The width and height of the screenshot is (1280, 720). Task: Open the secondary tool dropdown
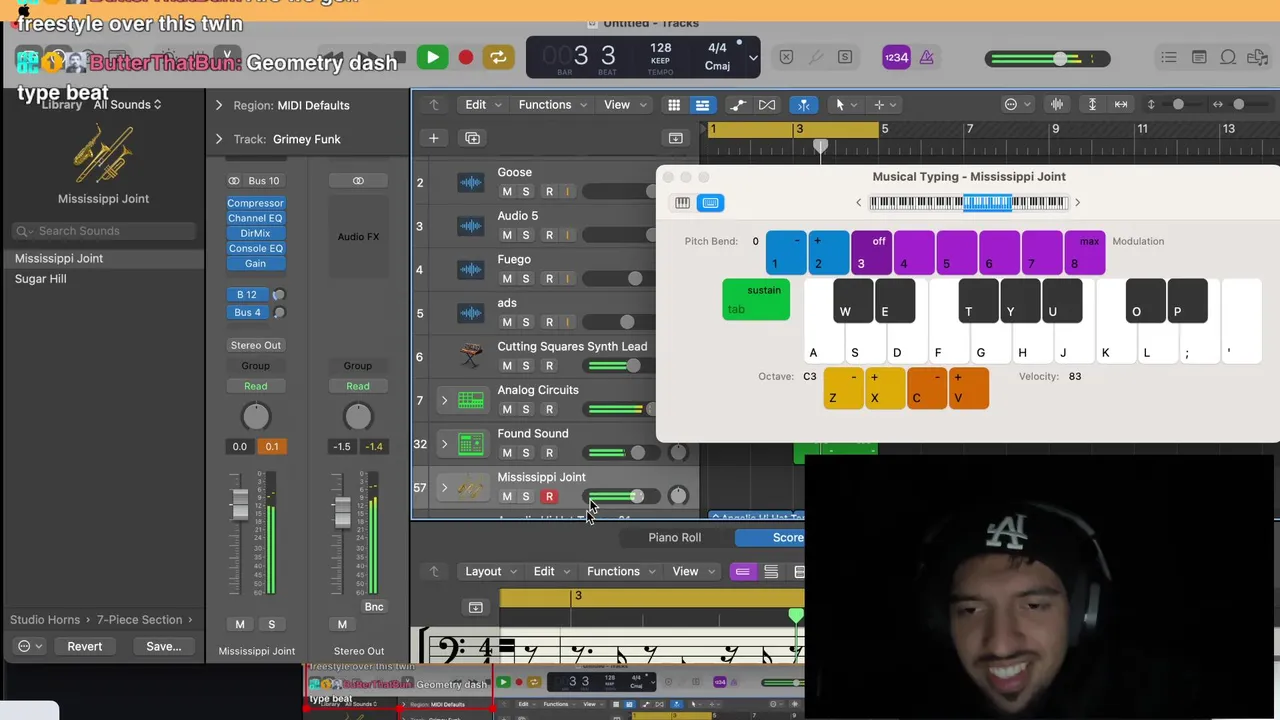885,104
